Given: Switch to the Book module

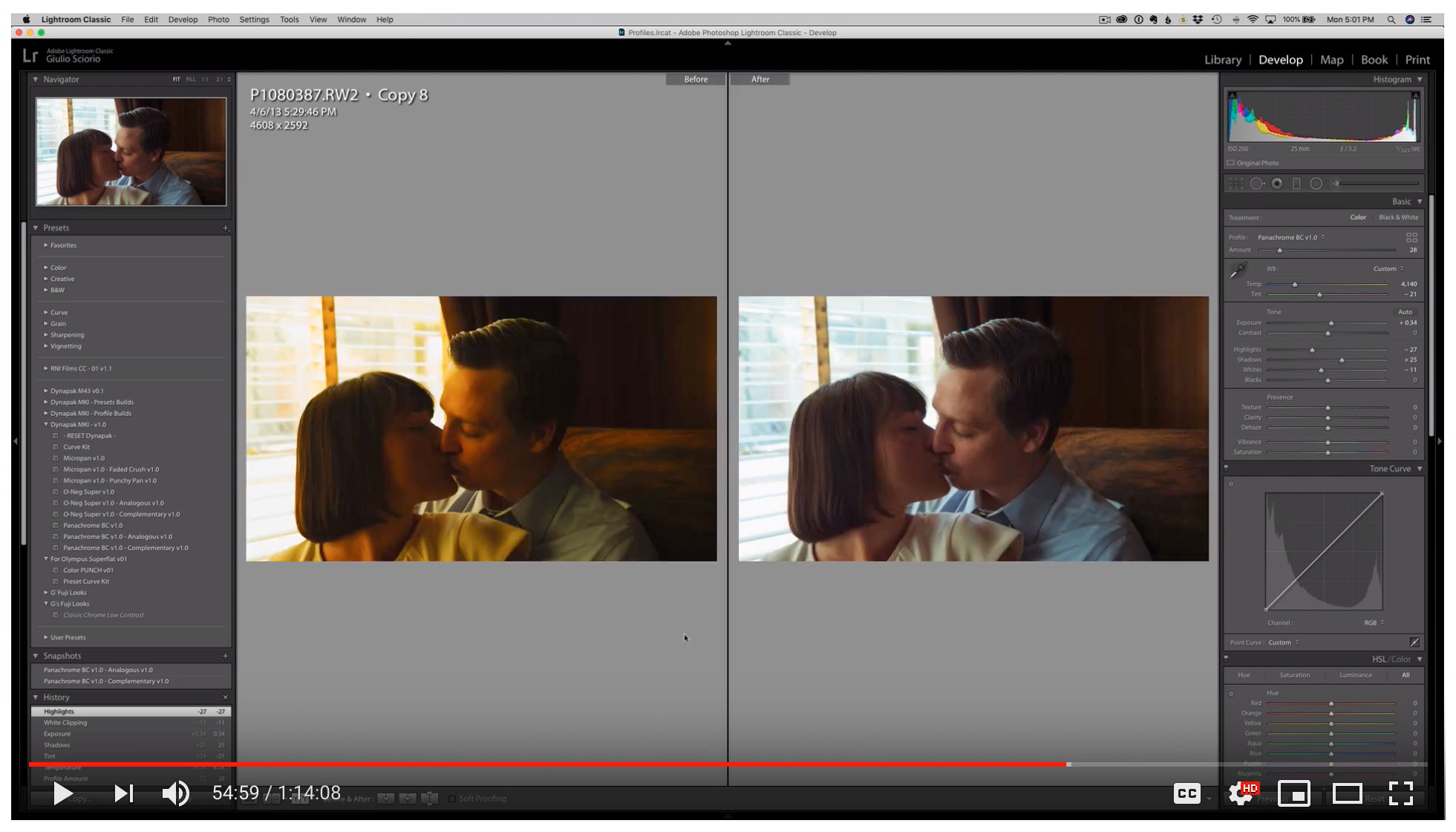Looking at the screenshot, I should pos(1374,60).
